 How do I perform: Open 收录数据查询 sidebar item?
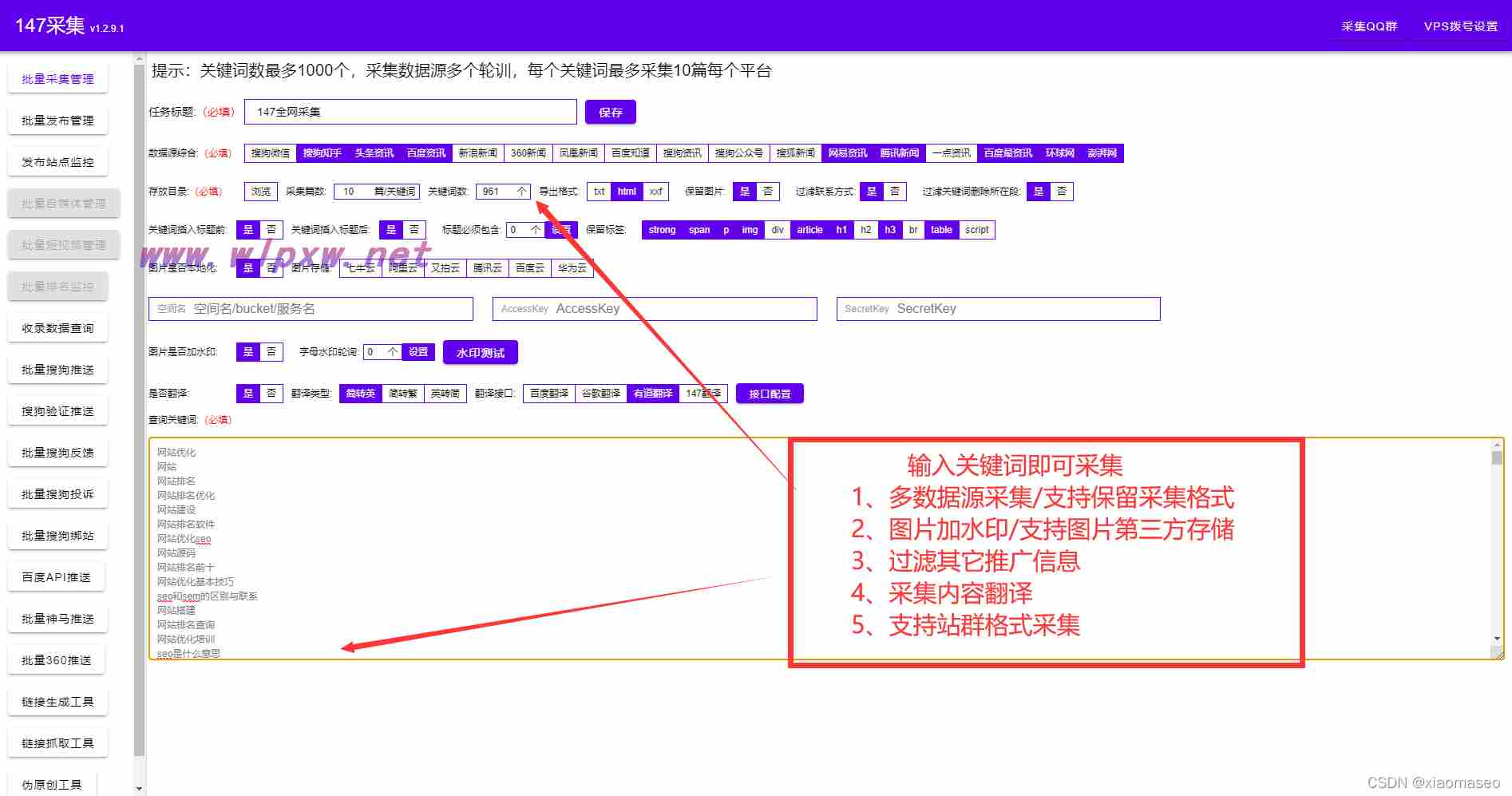pos(57,328)
